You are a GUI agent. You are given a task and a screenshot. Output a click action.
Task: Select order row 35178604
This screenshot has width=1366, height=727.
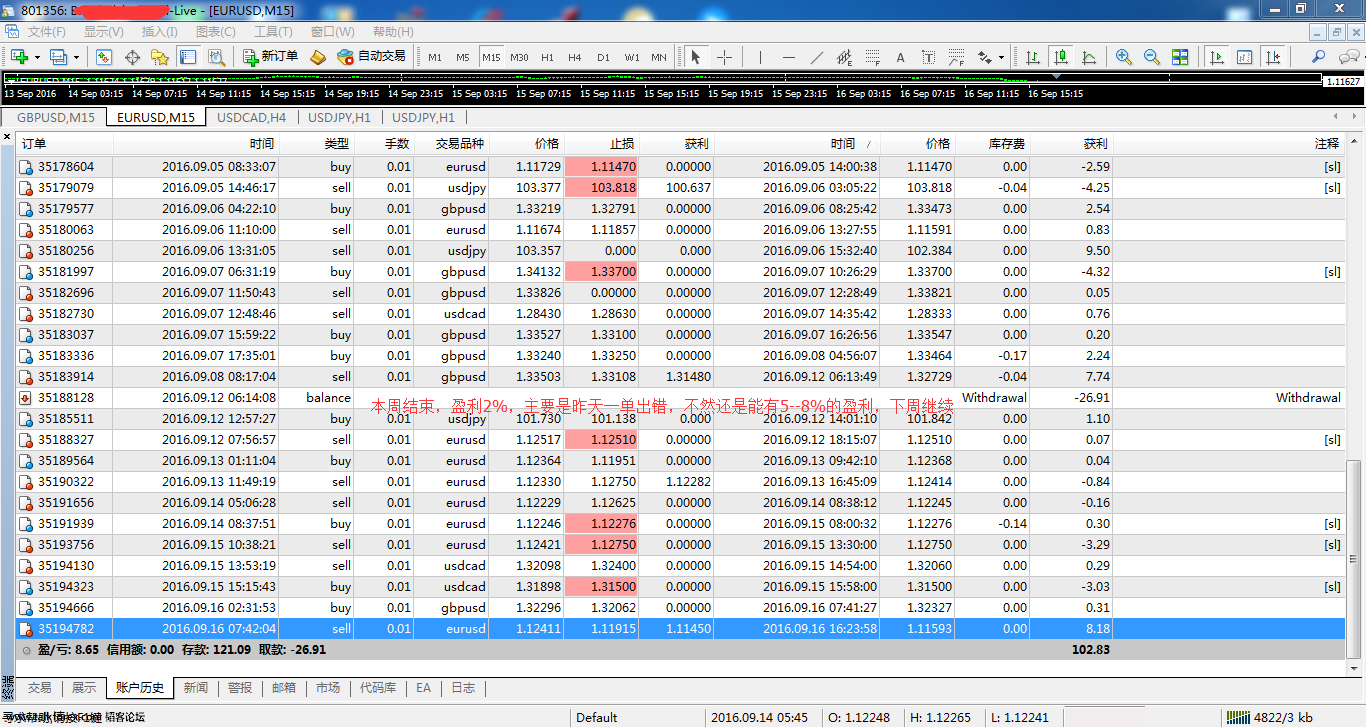click(x=682, y=166)
